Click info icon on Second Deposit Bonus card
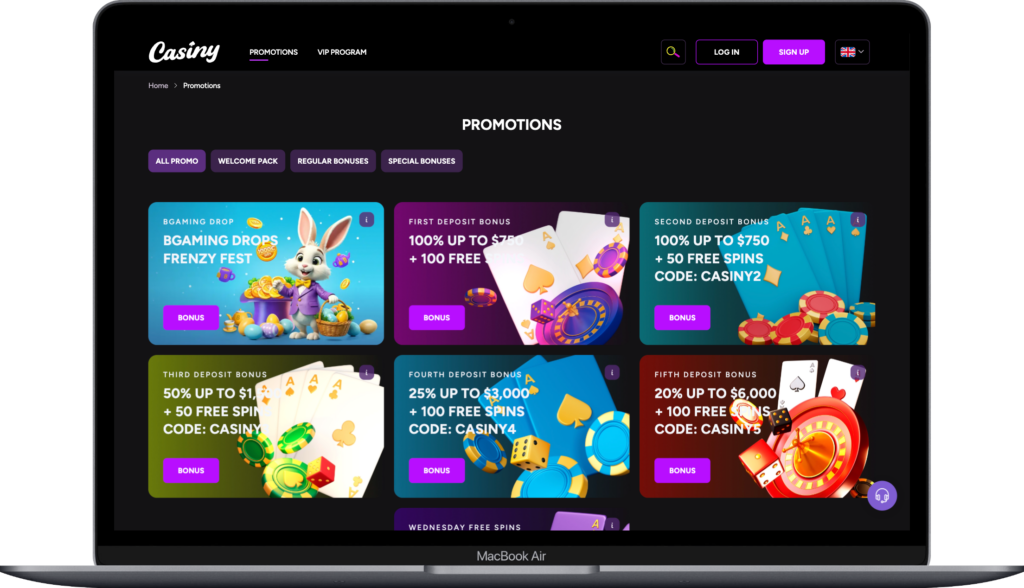 (857, 220)
